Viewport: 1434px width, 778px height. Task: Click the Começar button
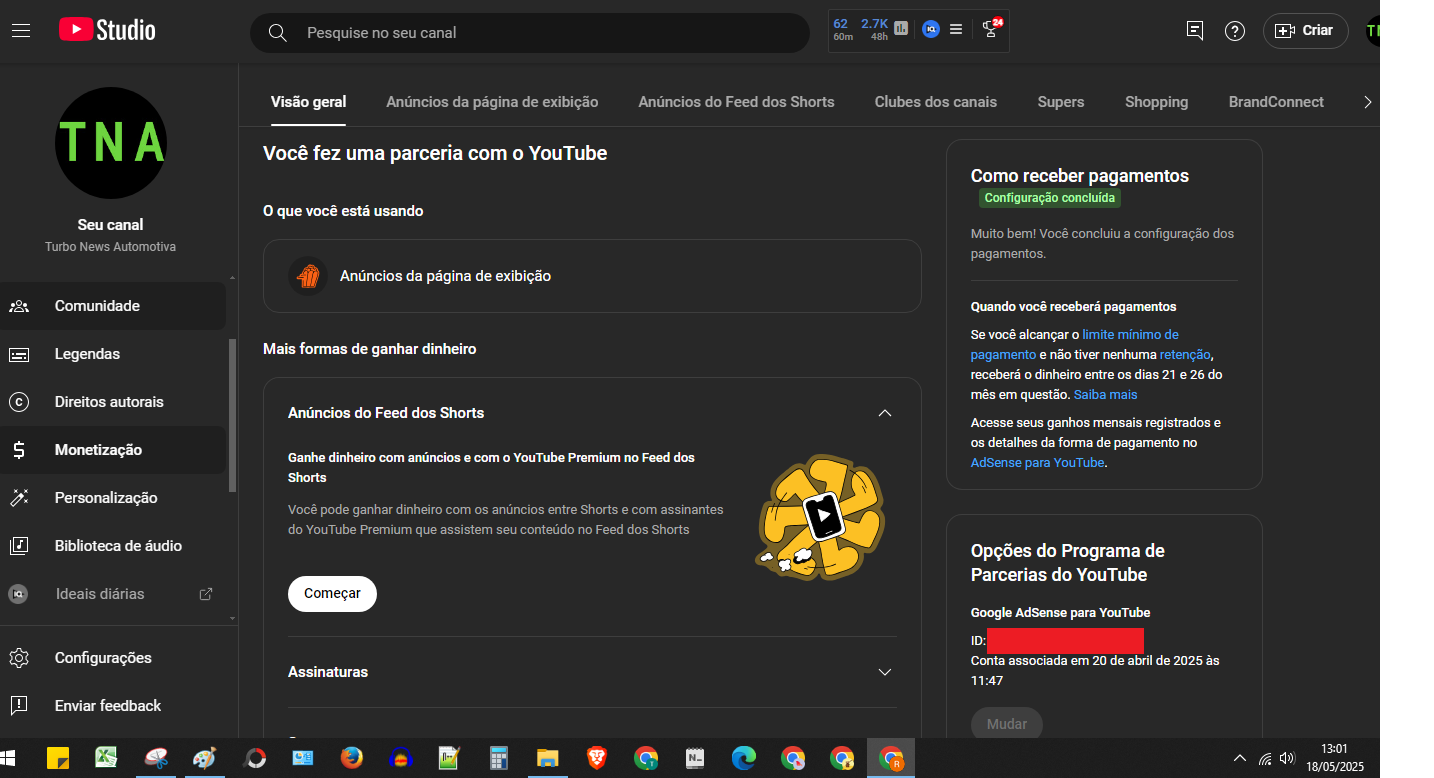point(332,594)
